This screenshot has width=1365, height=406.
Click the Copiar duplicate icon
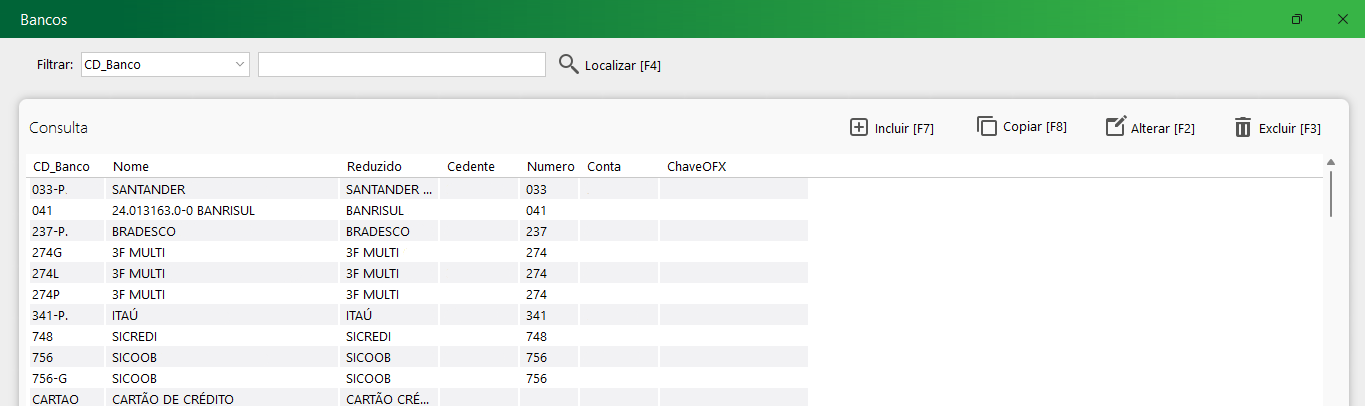pos(986,126)
